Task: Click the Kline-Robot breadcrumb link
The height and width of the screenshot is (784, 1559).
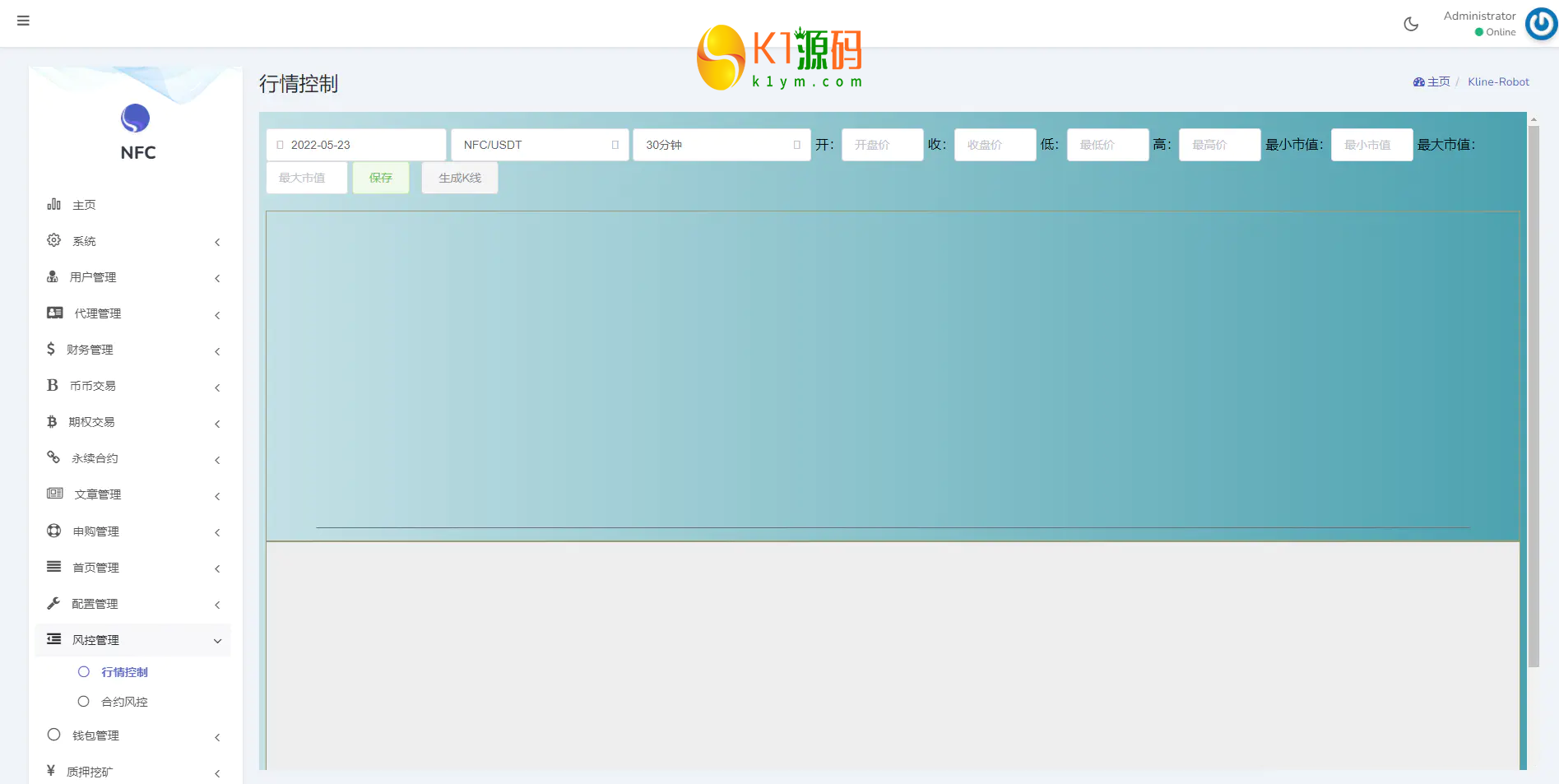Action: (x=1498, y=82)
